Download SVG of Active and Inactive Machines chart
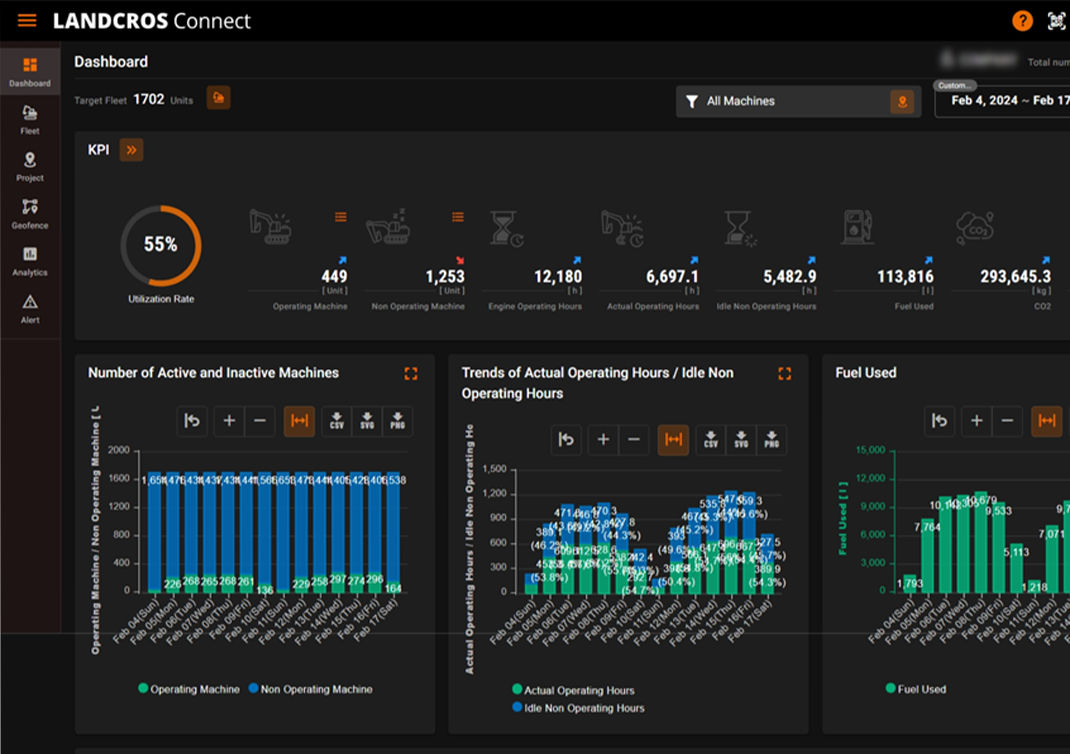 click(x=367, y=420)
